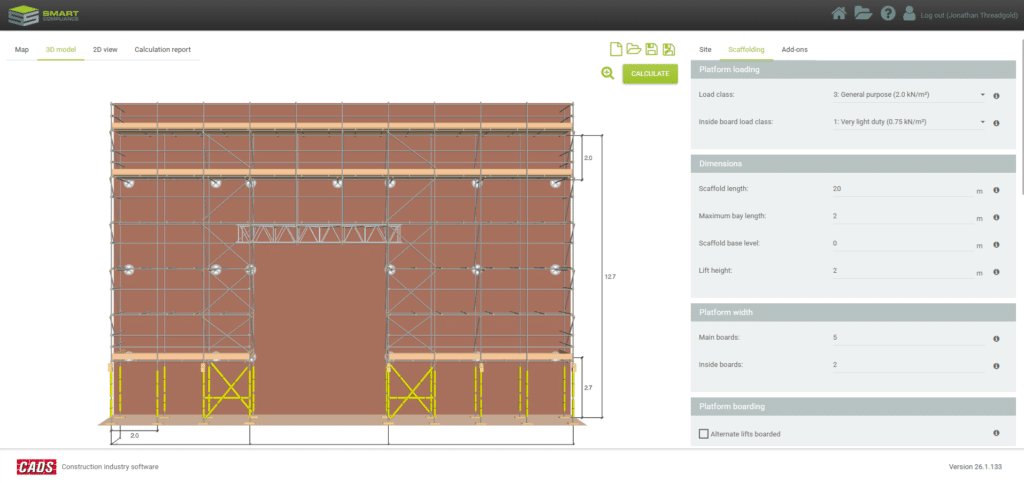The width and height of the screenshot is (1024, 483).
Task: Show info for Lift height
Action: click(997, 272)
